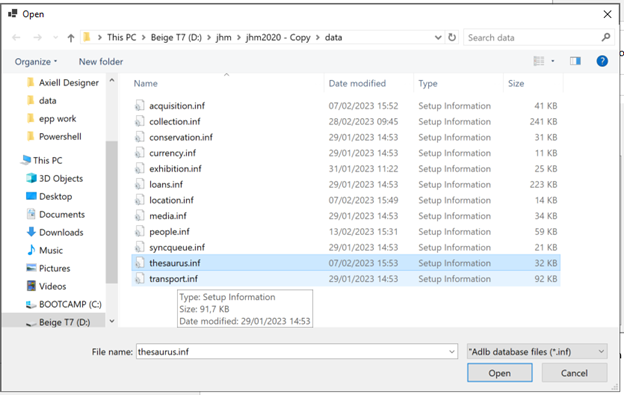
Task: Select This PC in navigation pane
Action: [42, 160]
